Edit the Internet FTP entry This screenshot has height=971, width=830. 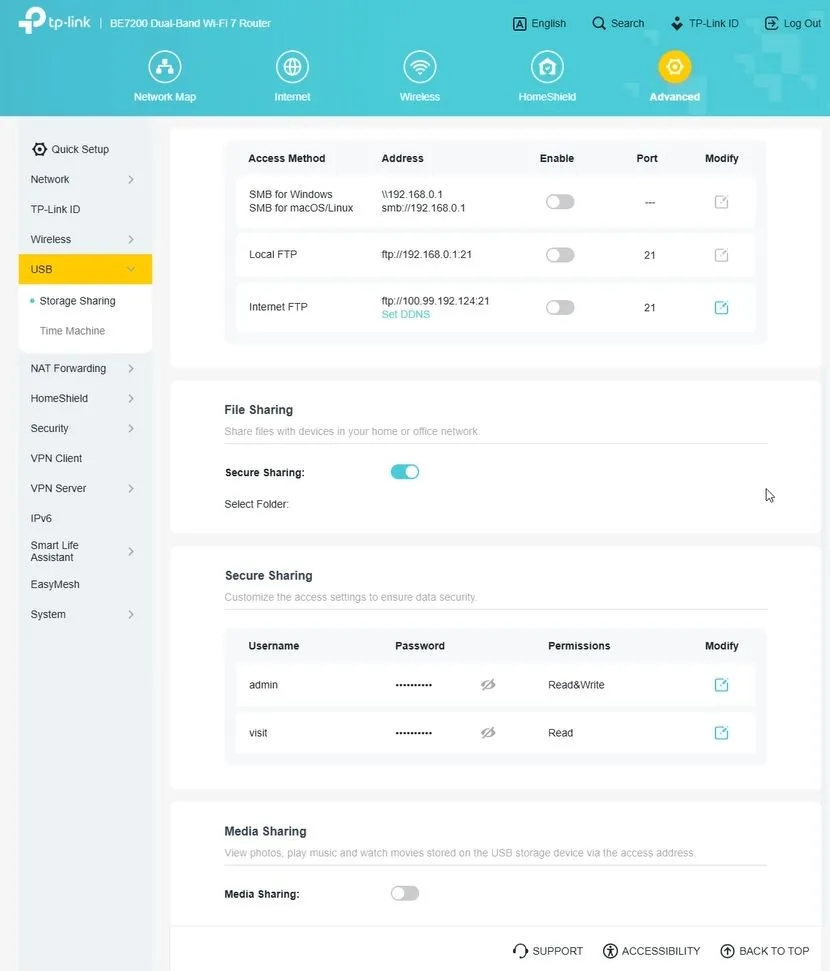click(721, 308)
